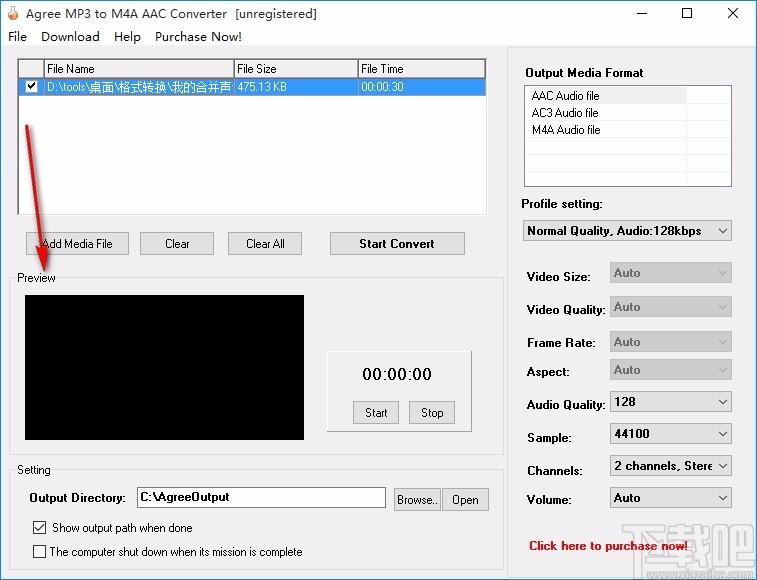Open the File menu
The height and width of the screenshot is (580, 757).
pyautogui.click(x=17, y=37)
